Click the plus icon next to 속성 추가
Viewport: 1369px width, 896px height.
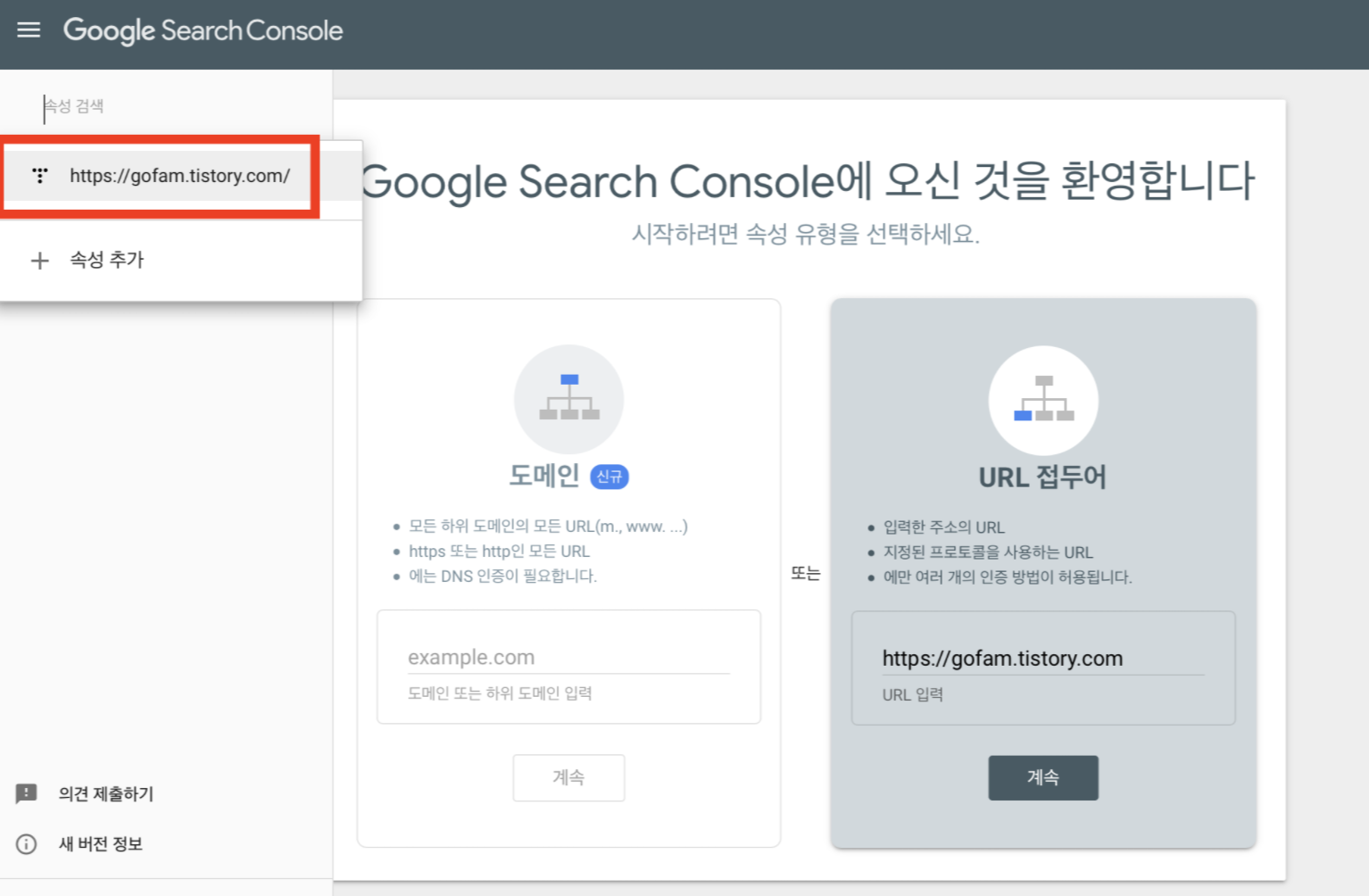point(40,261)
